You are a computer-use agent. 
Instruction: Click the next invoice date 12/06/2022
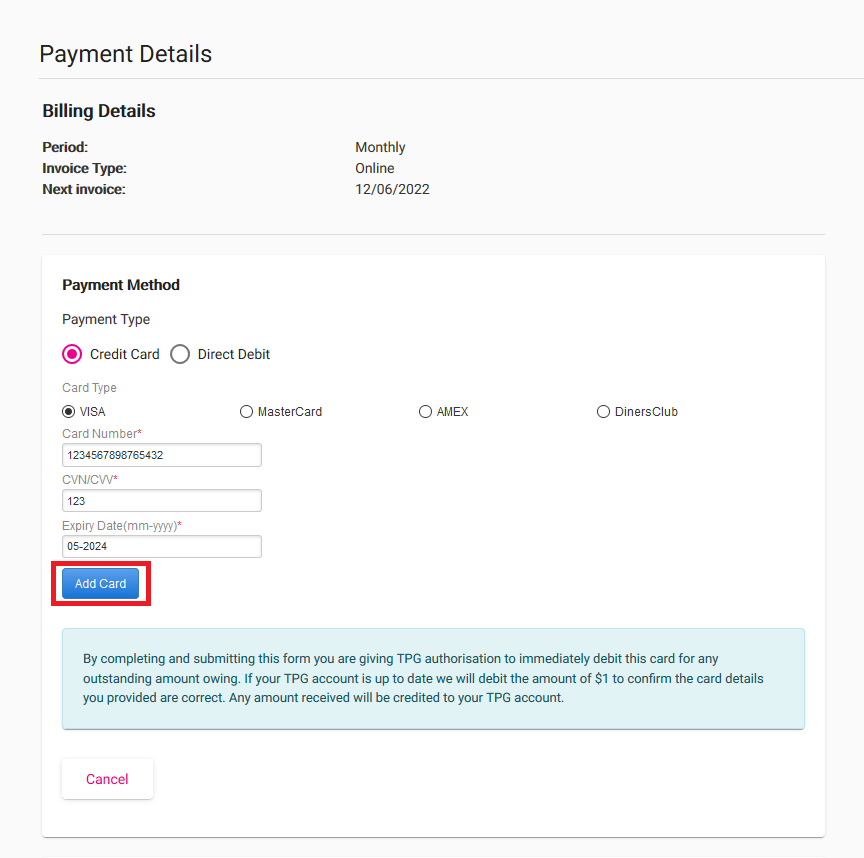click(392, 189)
